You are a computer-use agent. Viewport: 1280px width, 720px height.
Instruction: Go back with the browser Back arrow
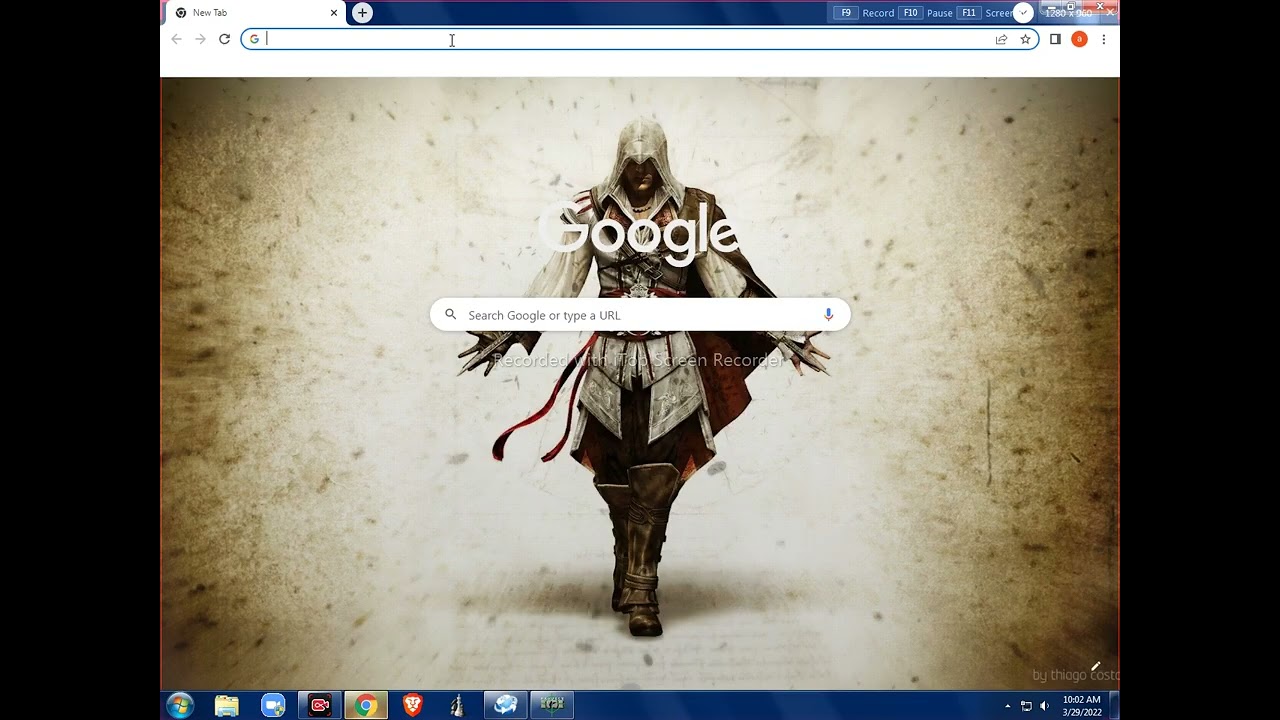pos(177,39)
